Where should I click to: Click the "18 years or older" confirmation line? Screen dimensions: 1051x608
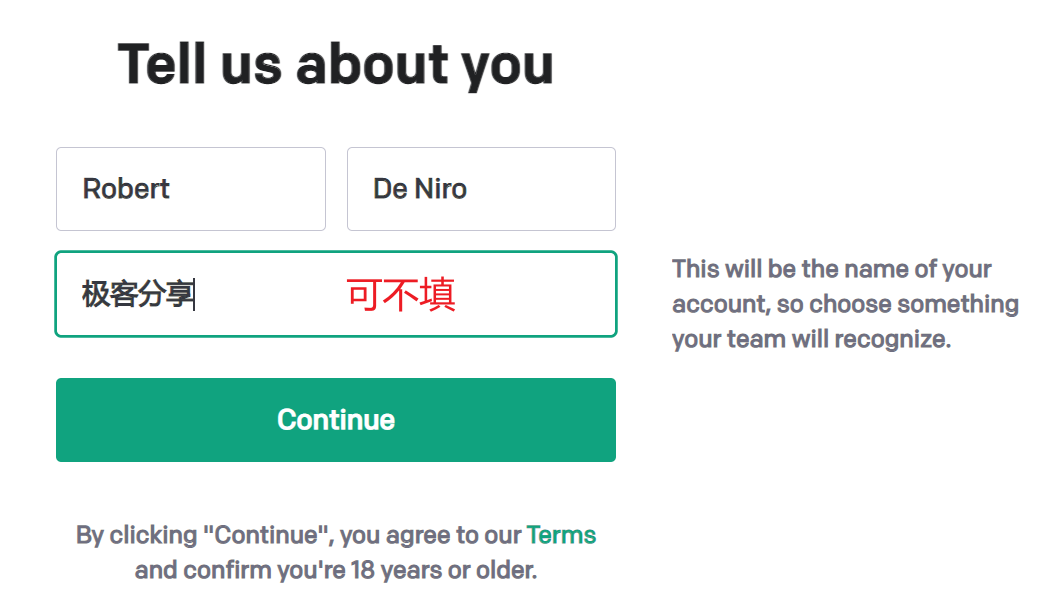(x=336, y=570)
